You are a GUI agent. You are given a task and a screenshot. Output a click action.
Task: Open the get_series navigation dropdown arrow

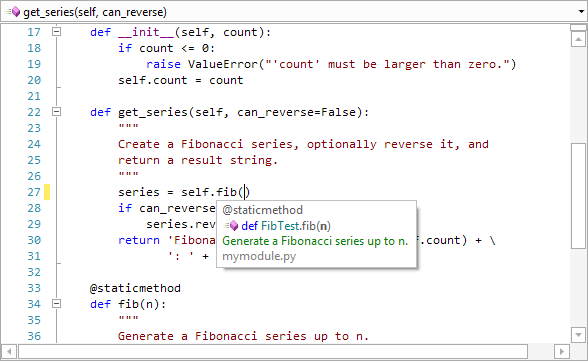coord(581,12)
